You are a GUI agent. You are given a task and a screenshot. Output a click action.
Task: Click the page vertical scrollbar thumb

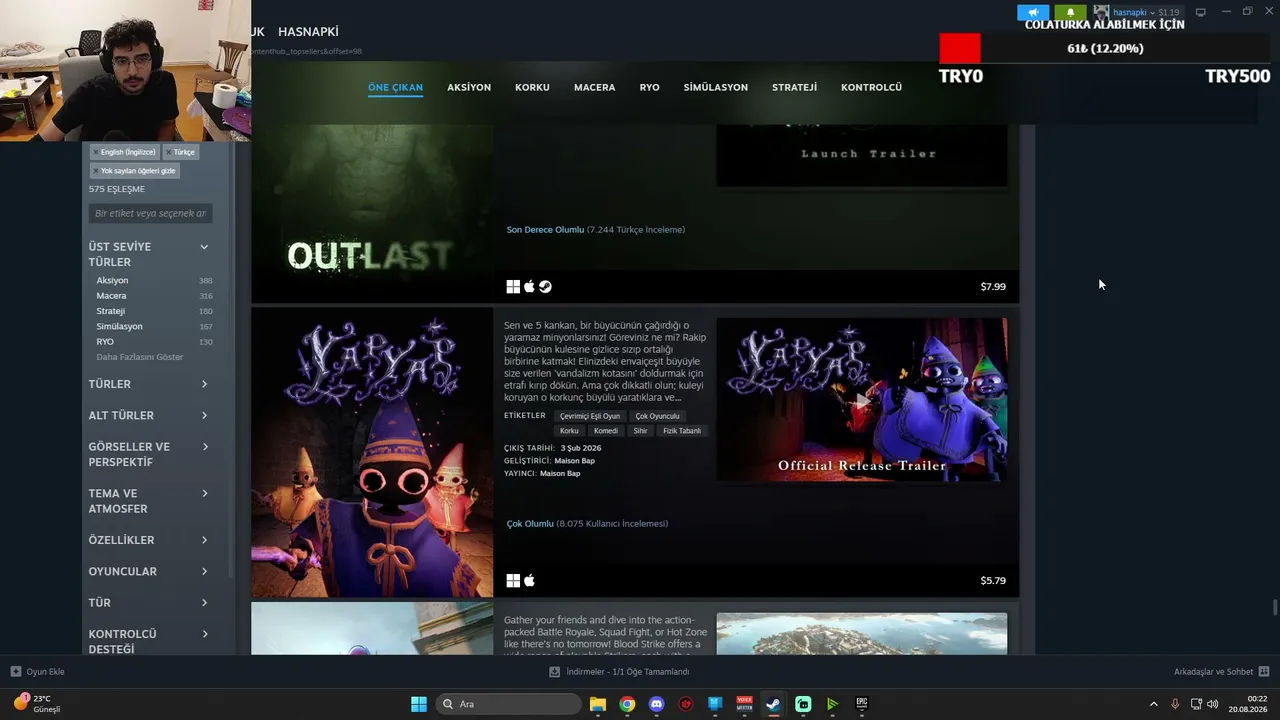[x=1274, y=608]
